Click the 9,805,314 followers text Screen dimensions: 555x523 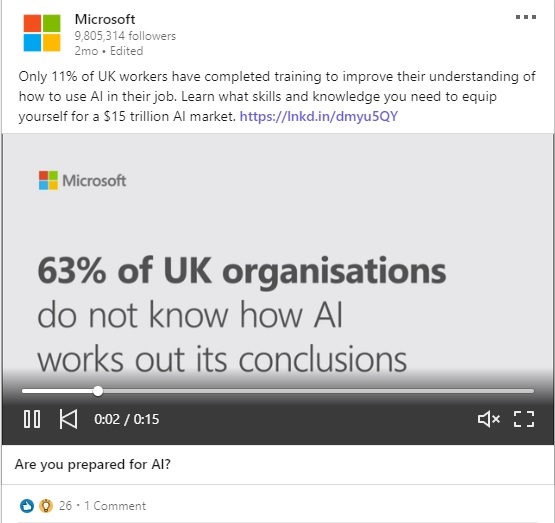click(x=125, y=36)
